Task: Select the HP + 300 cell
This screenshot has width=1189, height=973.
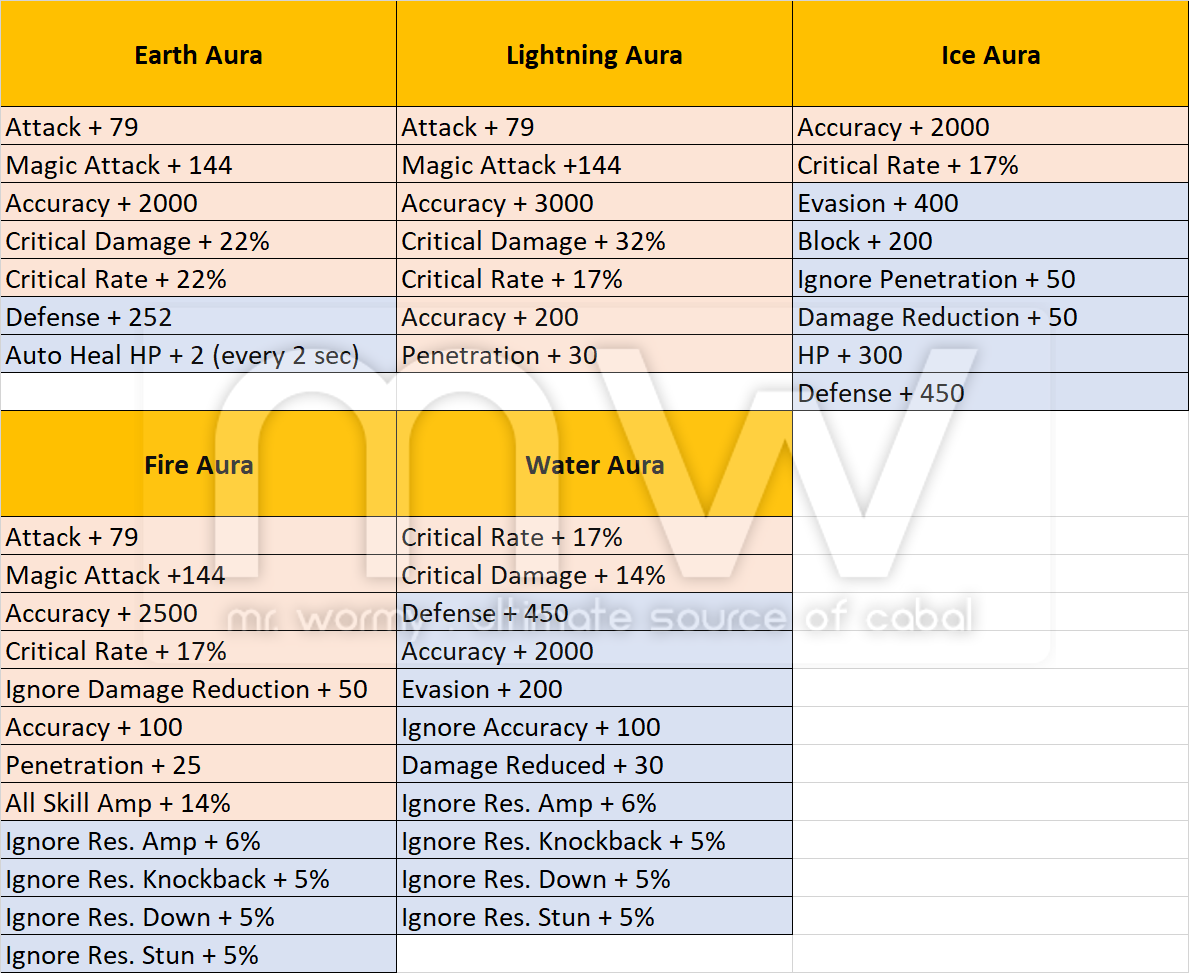Action: click(x=990, y=355)
